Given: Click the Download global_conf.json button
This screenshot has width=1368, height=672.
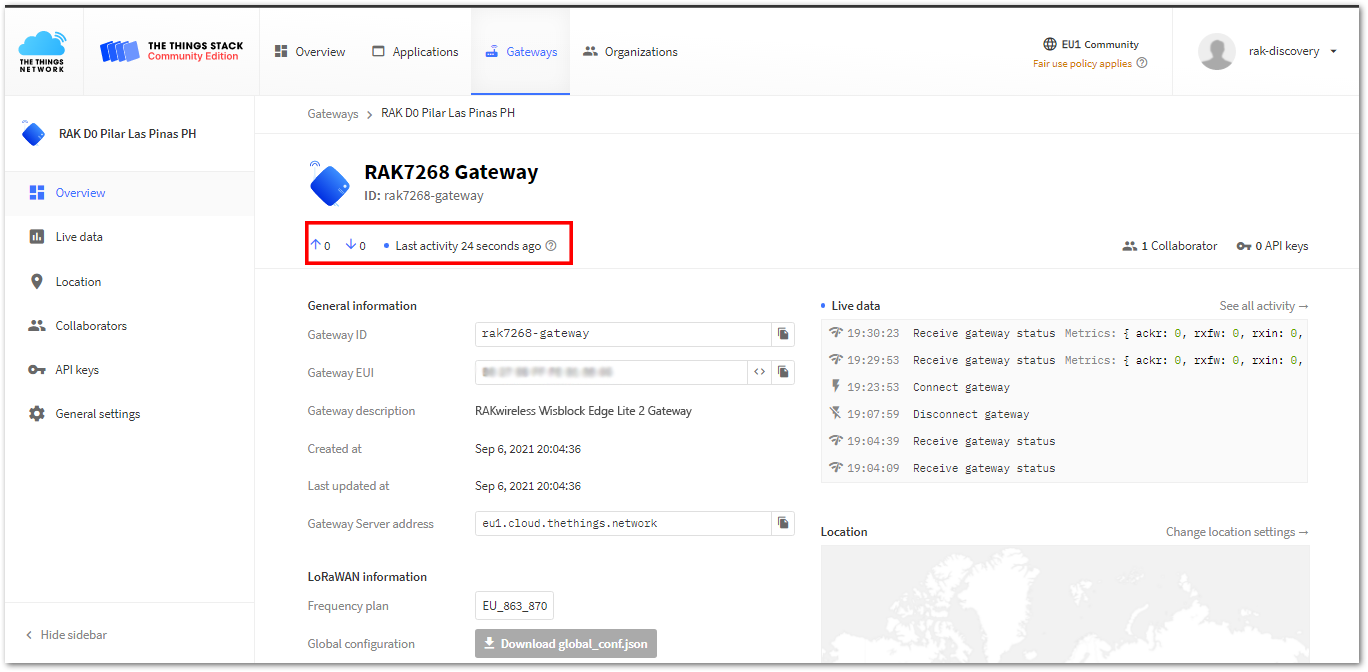Looking at the screenshot, I should 565,643.
